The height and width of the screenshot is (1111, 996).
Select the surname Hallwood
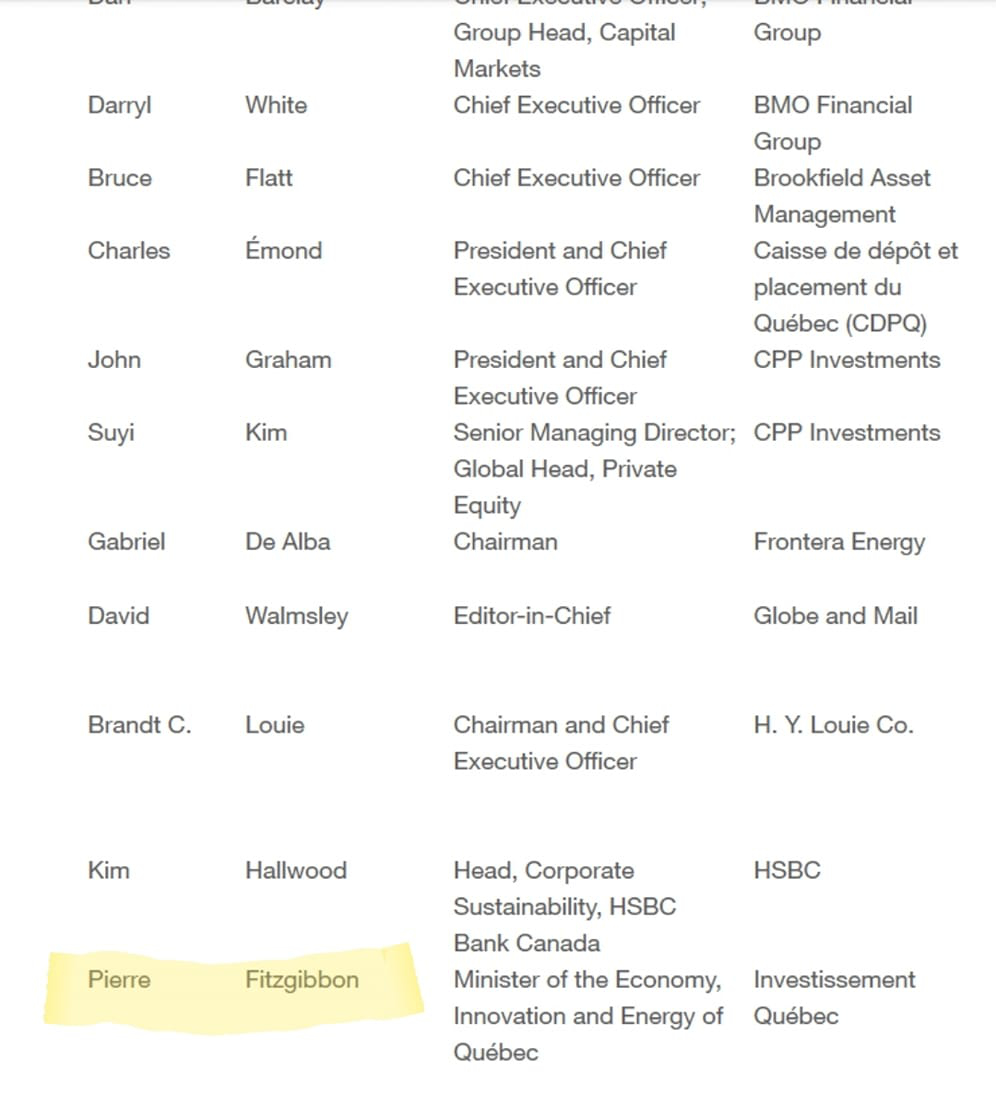click(296, 870)
